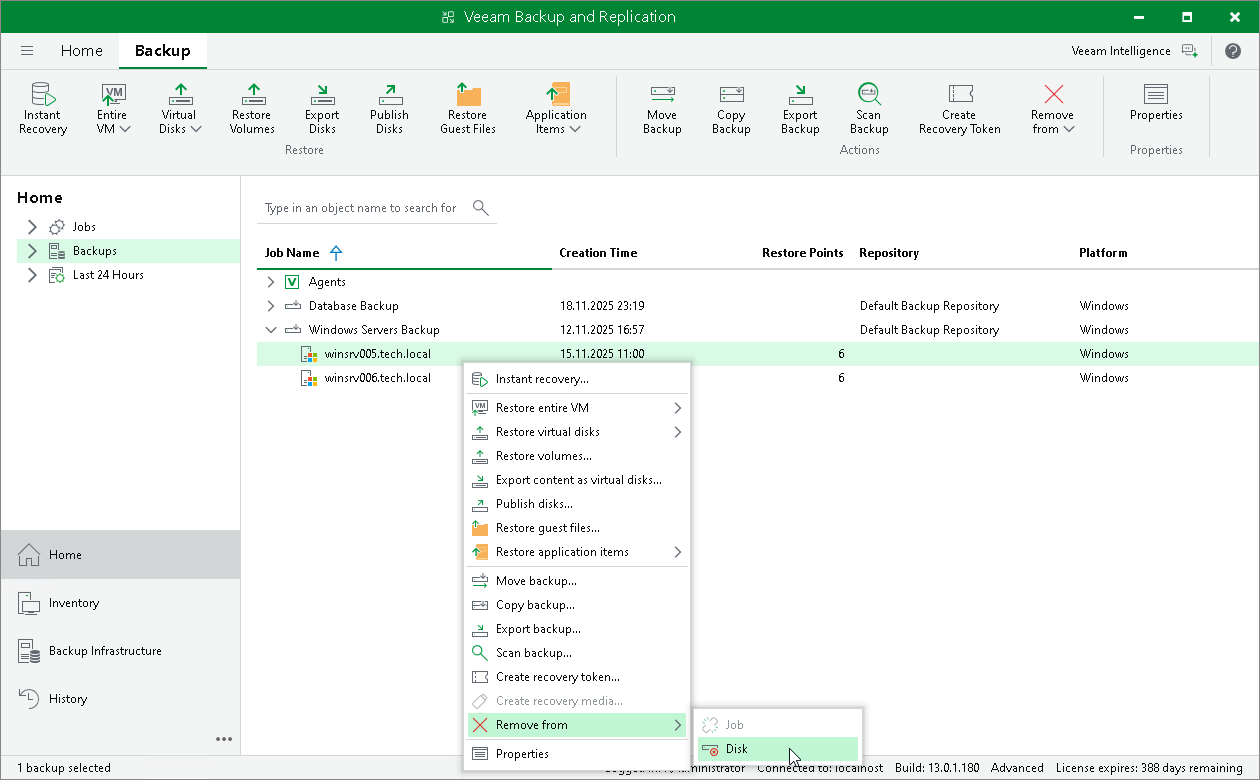Choose Restore volumes in context menu
The width and height of the screenshot is (1260, 780).
tap(577, 456)
